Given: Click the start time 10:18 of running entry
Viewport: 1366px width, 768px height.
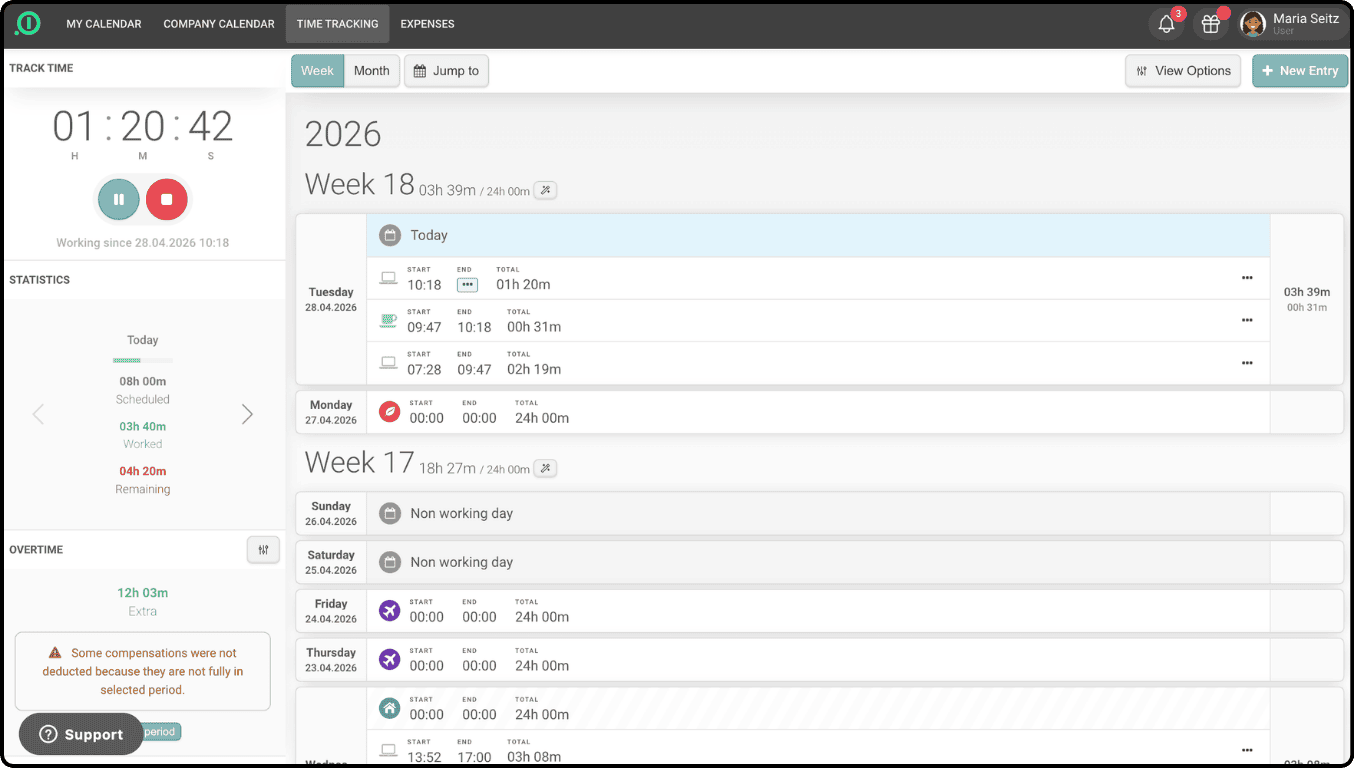Looking at the screenshot, I should [424, 284].
